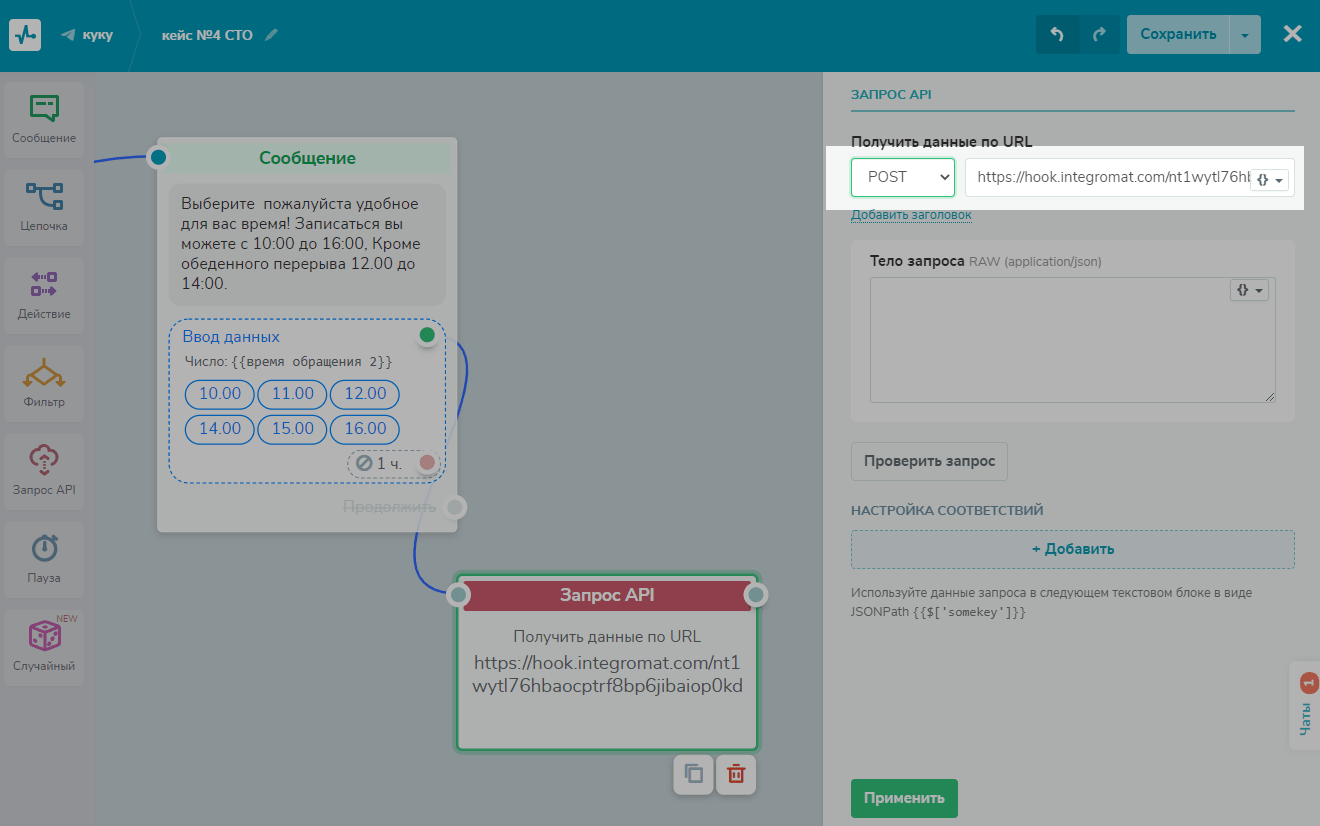Viewport: 1320px width, 826px height.
Task: Select the Фильтр block in sidebar
Action: click(44, 384)
